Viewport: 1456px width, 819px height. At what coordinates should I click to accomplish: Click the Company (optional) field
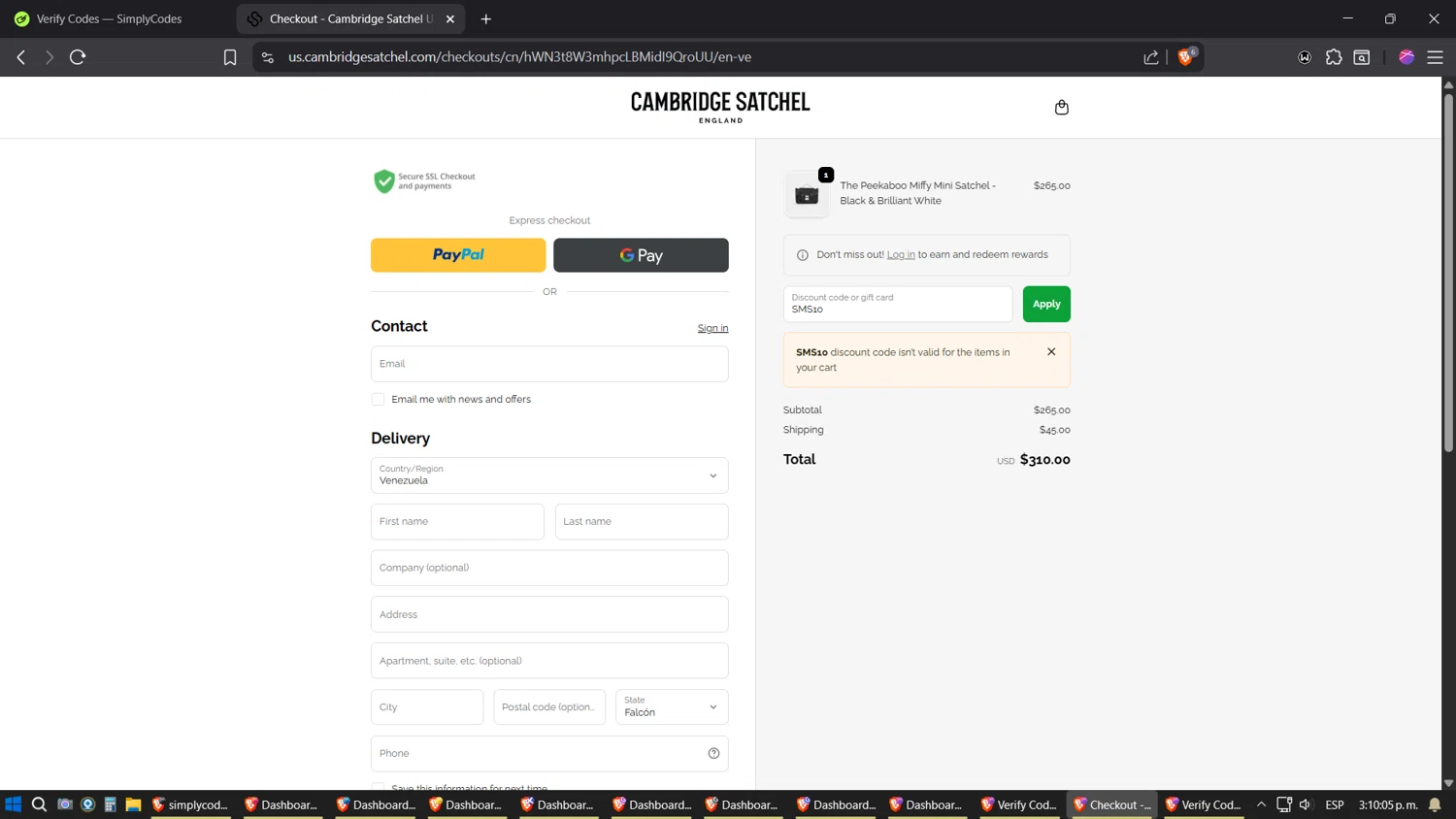(549, 568)
